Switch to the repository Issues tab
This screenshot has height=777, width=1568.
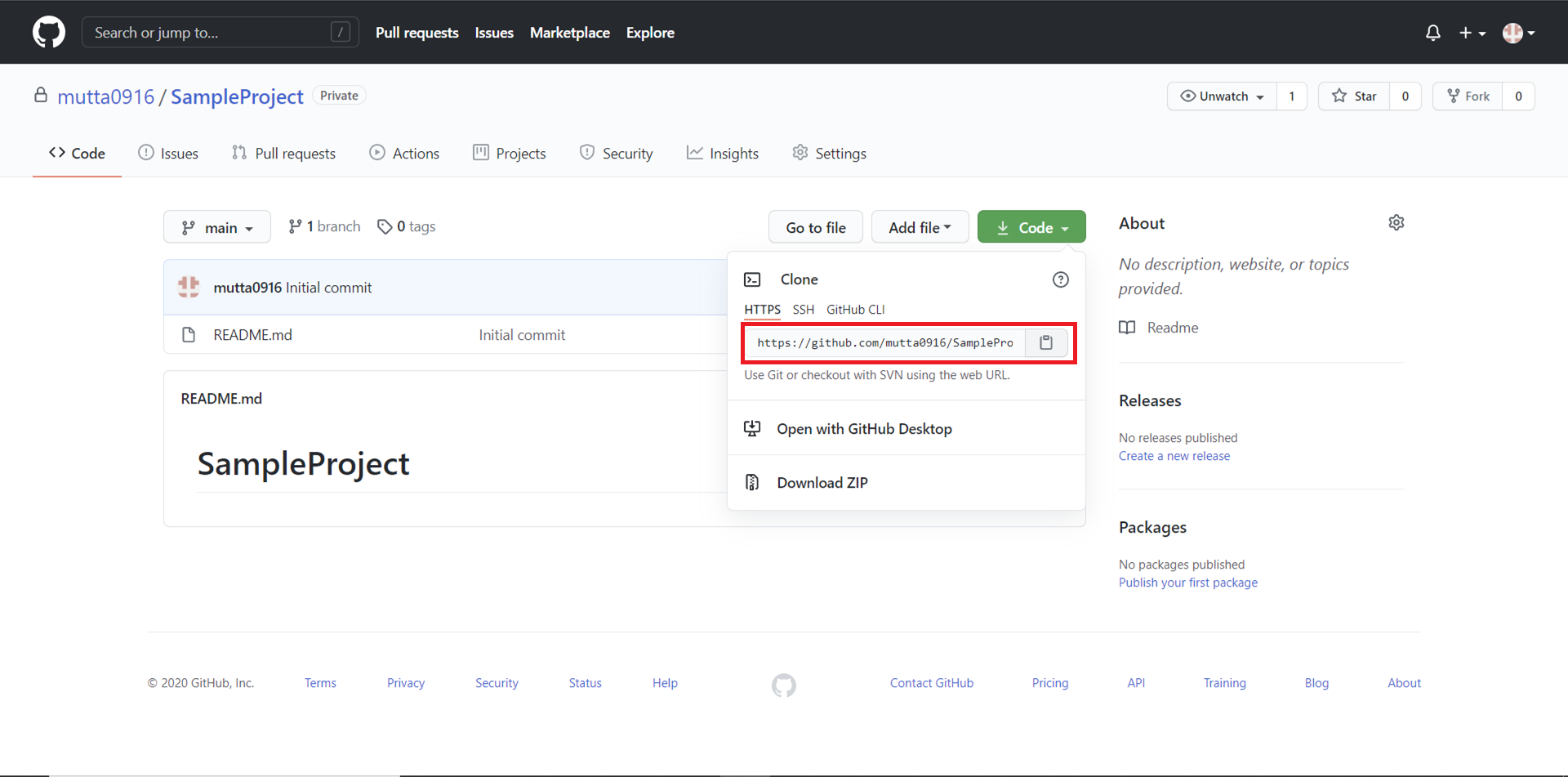(168, 153)
